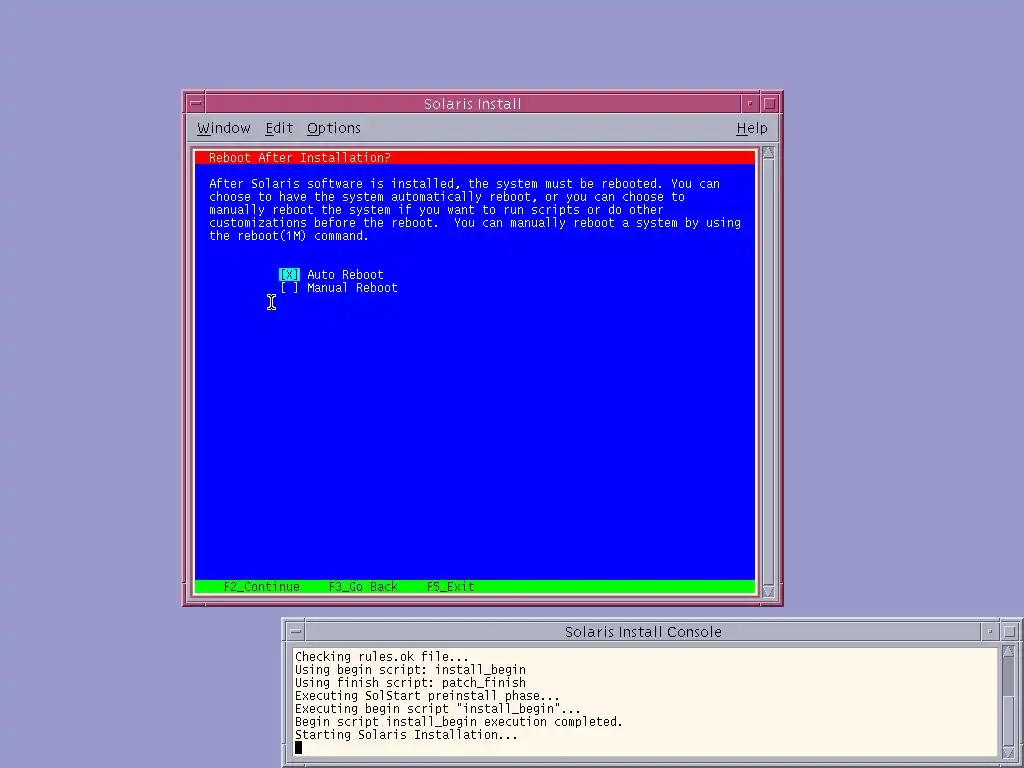Click the Solaris Install title bar

(x=473, y=103)
